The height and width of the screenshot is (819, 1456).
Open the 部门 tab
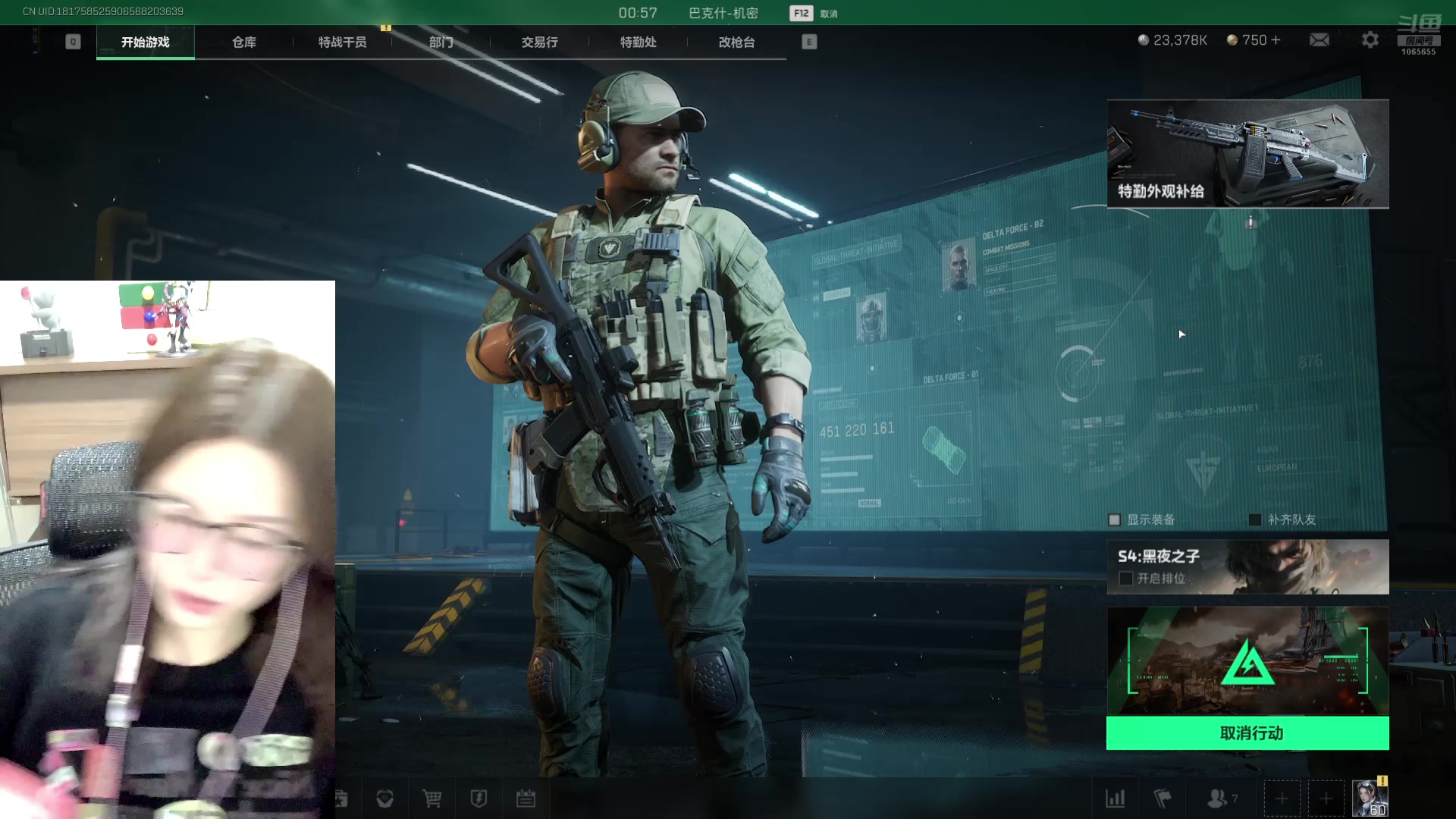coord(441,42)
